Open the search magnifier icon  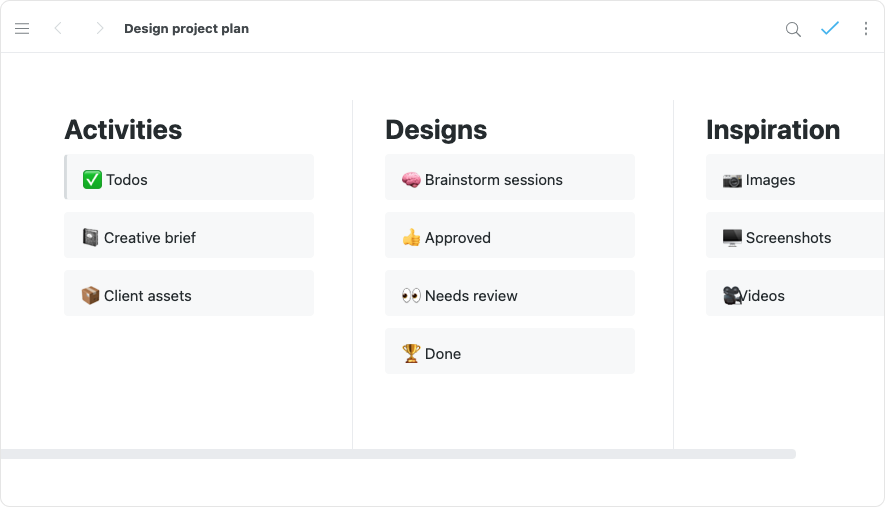point(793,29)
